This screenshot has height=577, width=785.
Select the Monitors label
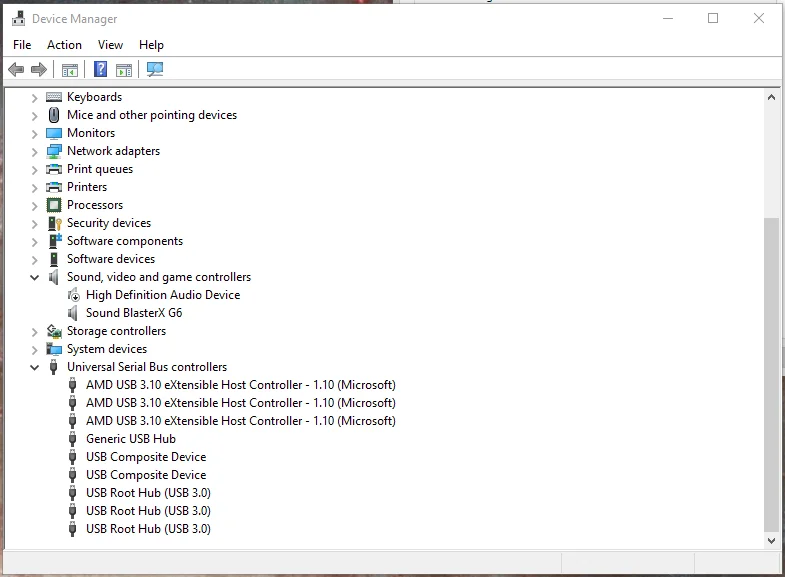pyautogui.click(x=91, y=133)
